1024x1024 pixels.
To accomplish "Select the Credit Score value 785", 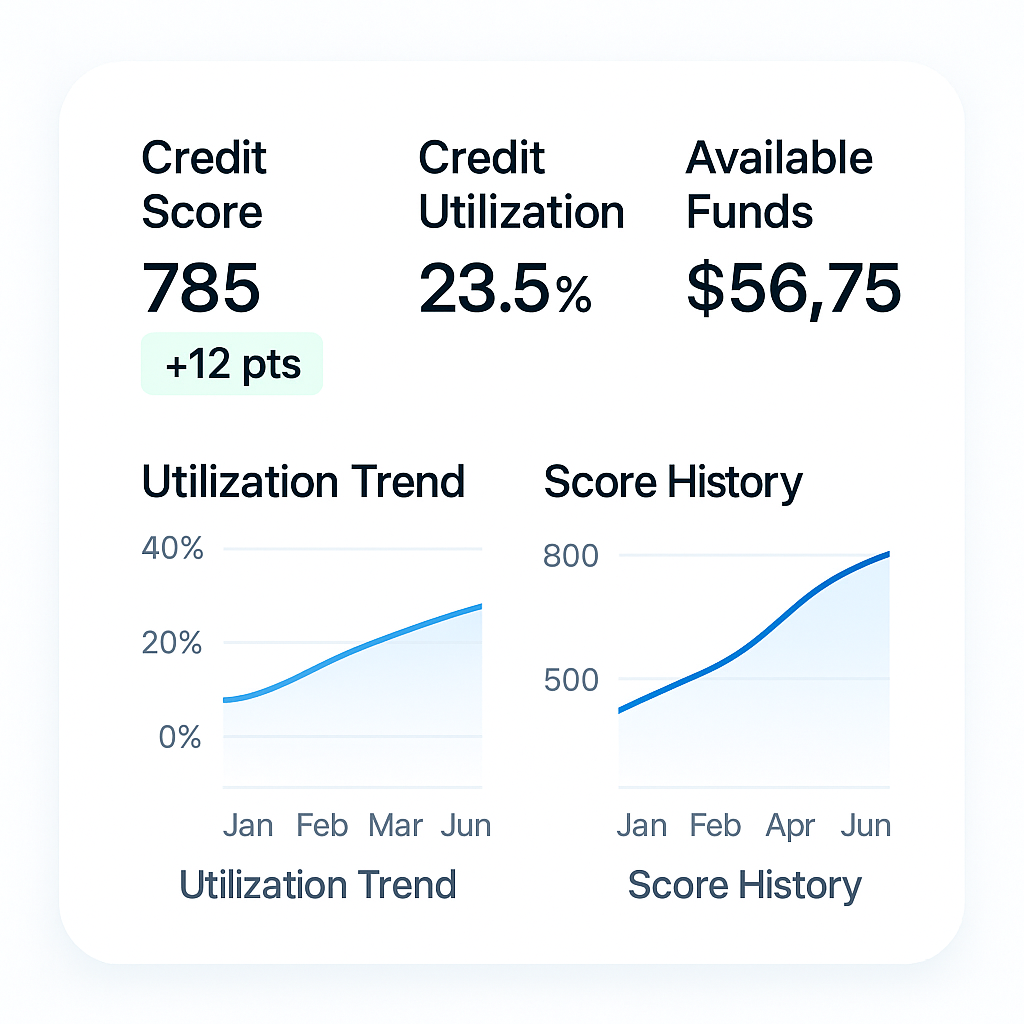I will pyautogui.click(x=201, y=288).
